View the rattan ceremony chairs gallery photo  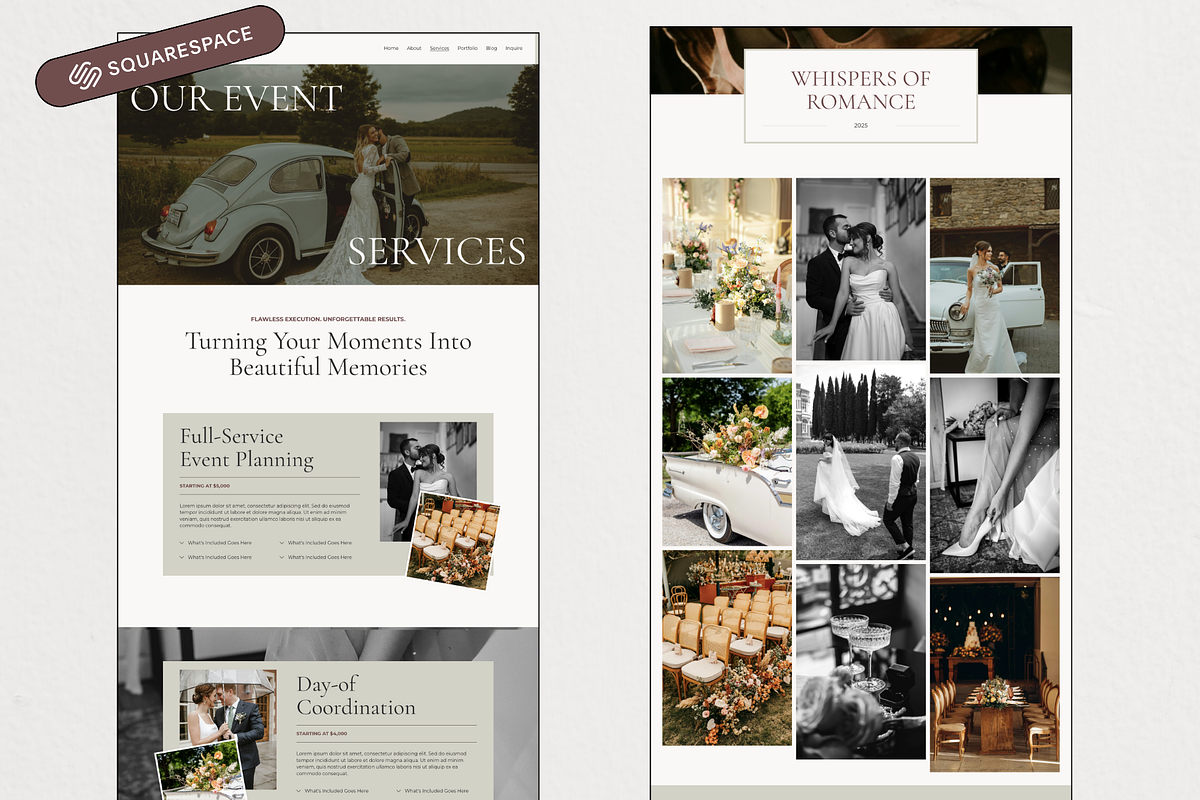tap(727, 648)
